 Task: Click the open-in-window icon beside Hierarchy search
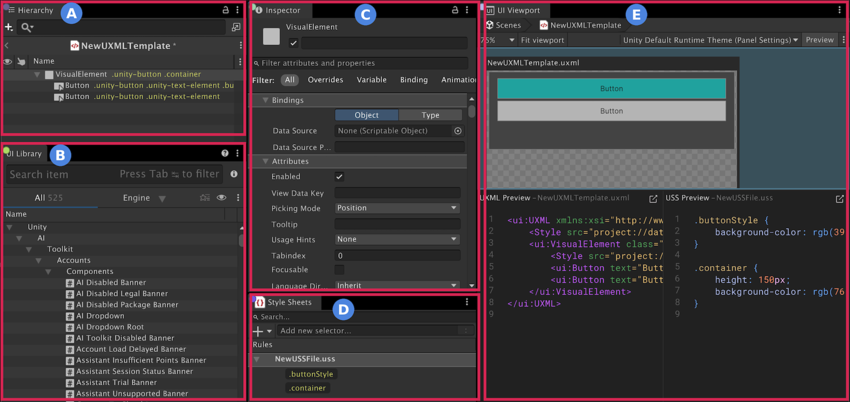pos(236,27)
